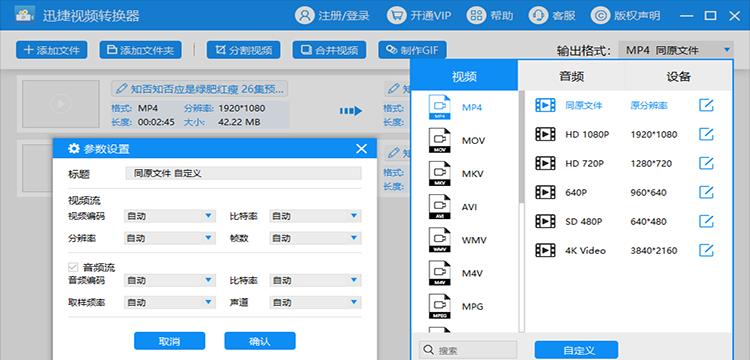Click the film icon beside 4K Video
This screenshot has height=360, width=750.
pos(545,250)
